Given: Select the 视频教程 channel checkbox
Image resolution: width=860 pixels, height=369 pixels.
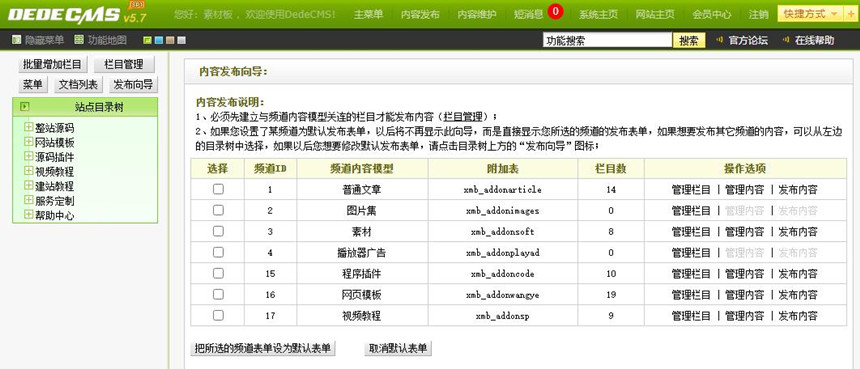Looking at the screenshot, I should pos(218,315).
